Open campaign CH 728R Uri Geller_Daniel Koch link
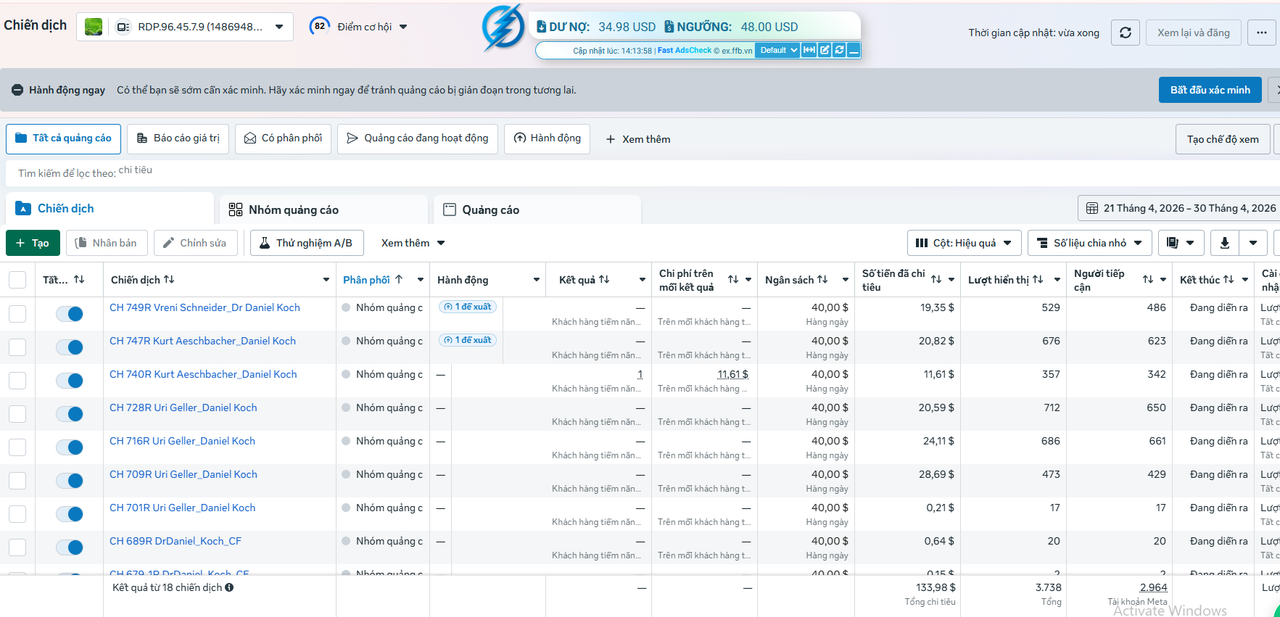The height and width of the screenshot is (617, 1280). tap(183, 408)
